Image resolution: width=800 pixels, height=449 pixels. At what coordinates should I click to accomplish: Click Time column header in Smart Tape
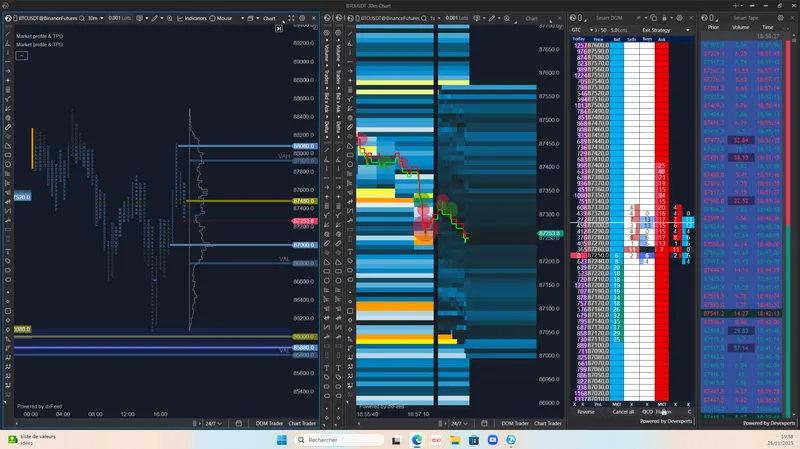pyautogui.click(x=767, y=28)
